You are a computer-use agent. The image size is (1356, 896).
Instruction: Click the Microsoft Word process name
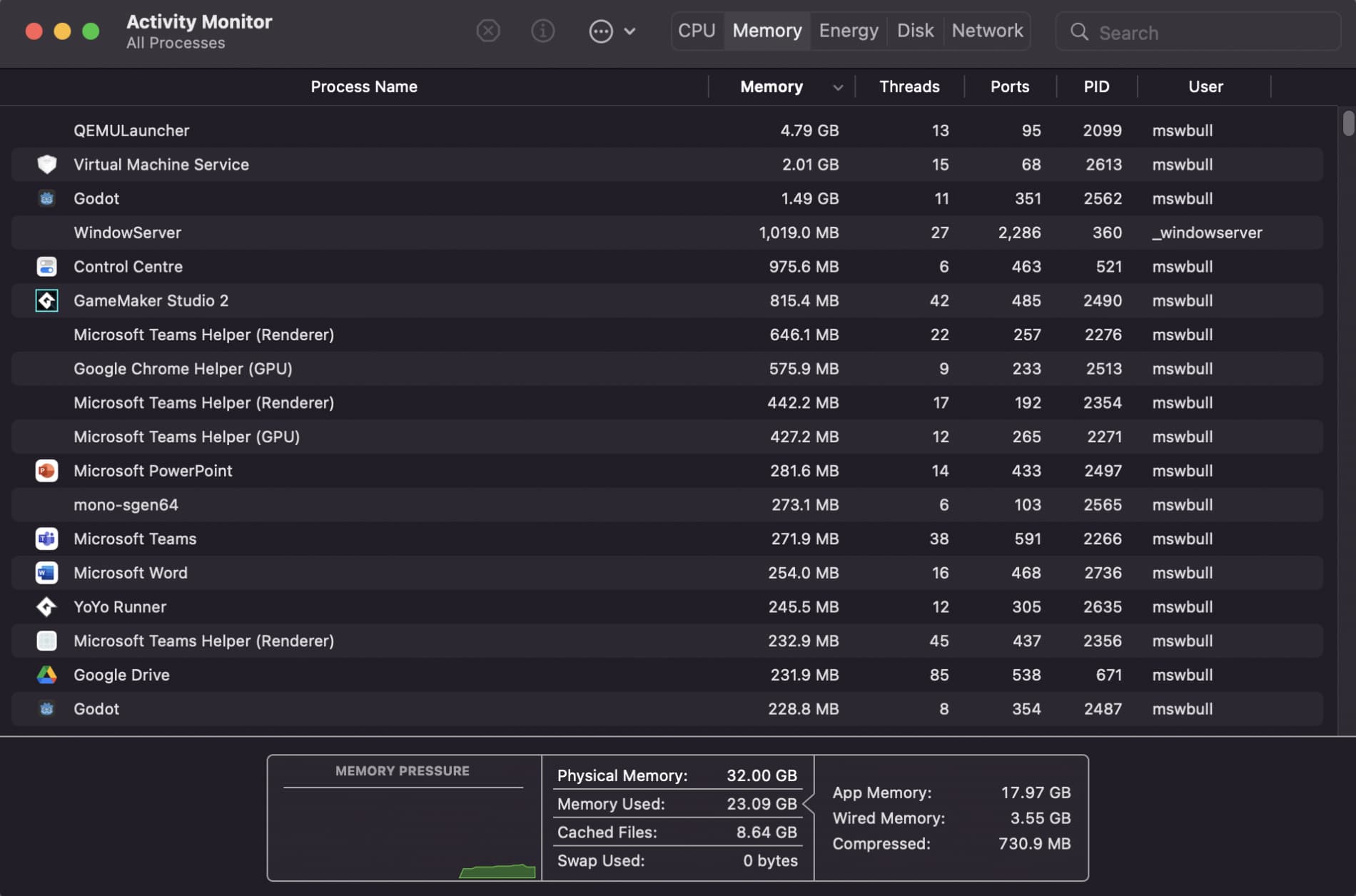(131, 573)
